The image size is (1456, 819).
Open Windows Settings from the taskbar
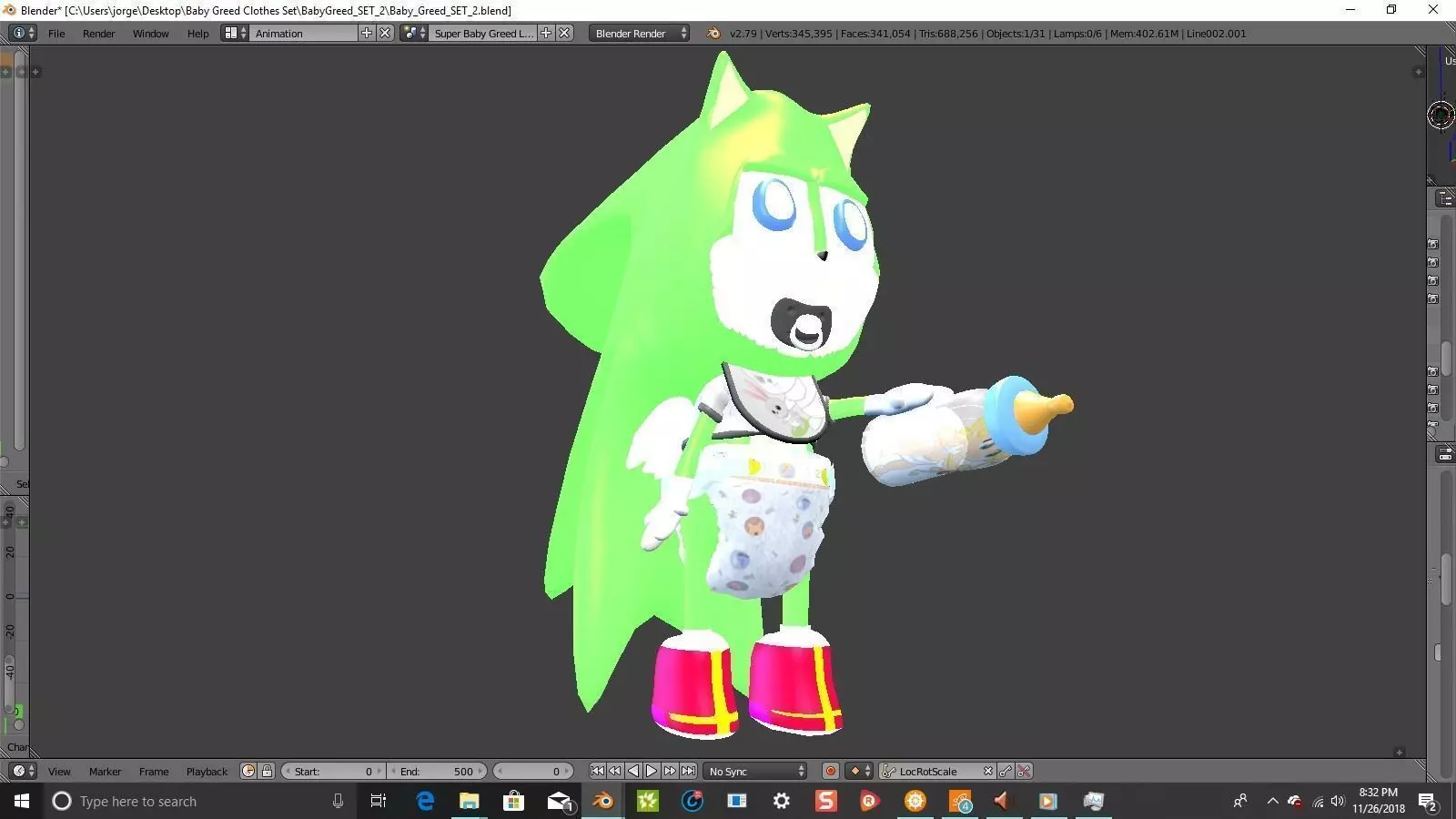coord(781,801)
